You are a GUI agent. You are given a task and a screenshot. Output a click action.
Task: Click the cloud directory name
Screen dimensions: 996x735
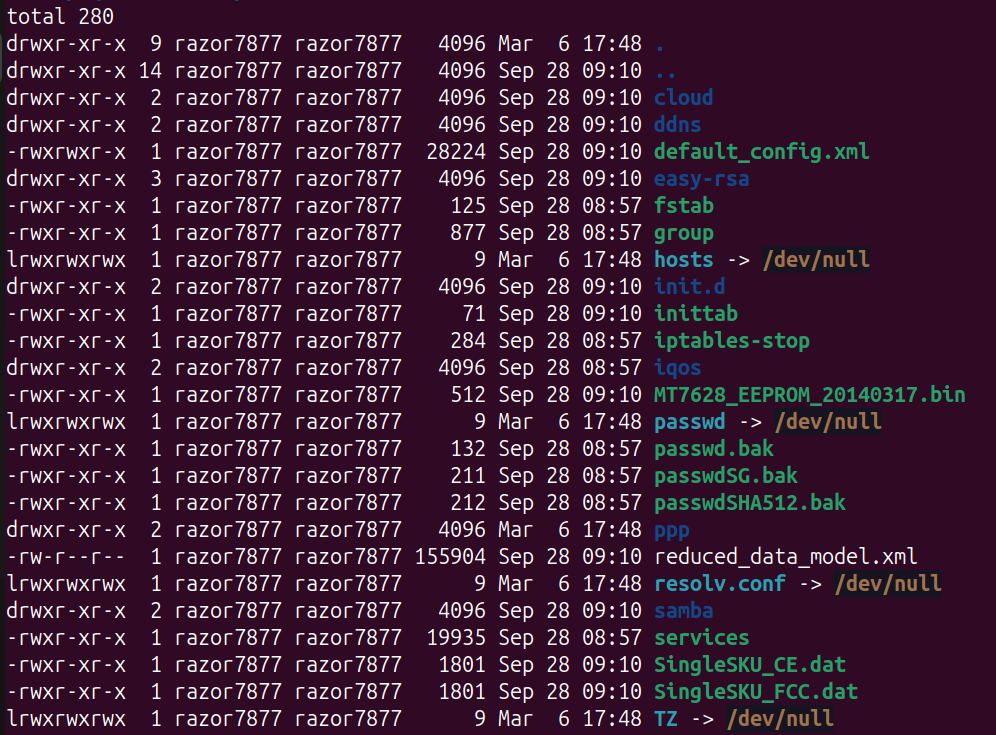click(683, 98)
